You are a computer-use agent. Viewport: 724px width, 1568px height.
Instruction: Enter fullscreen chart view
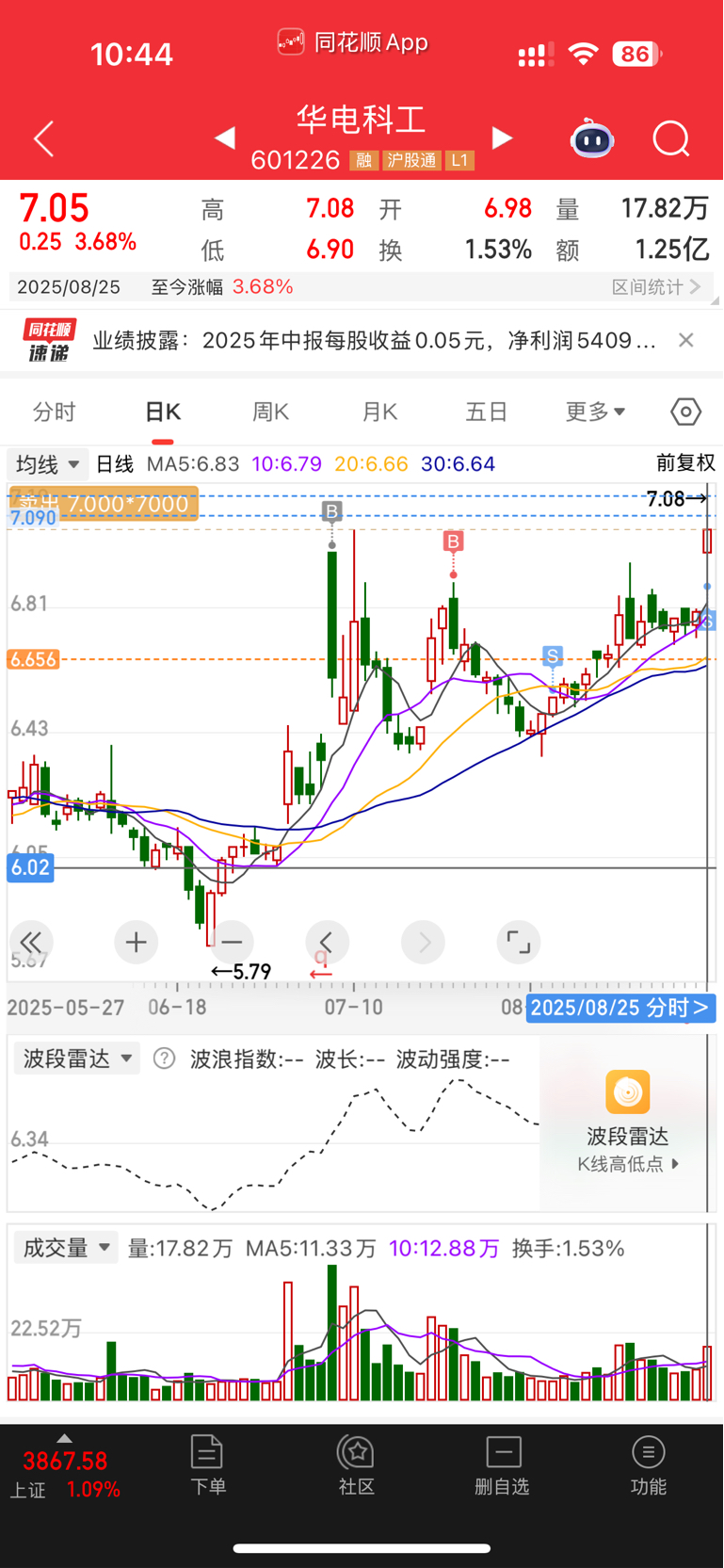pos(518,942)
